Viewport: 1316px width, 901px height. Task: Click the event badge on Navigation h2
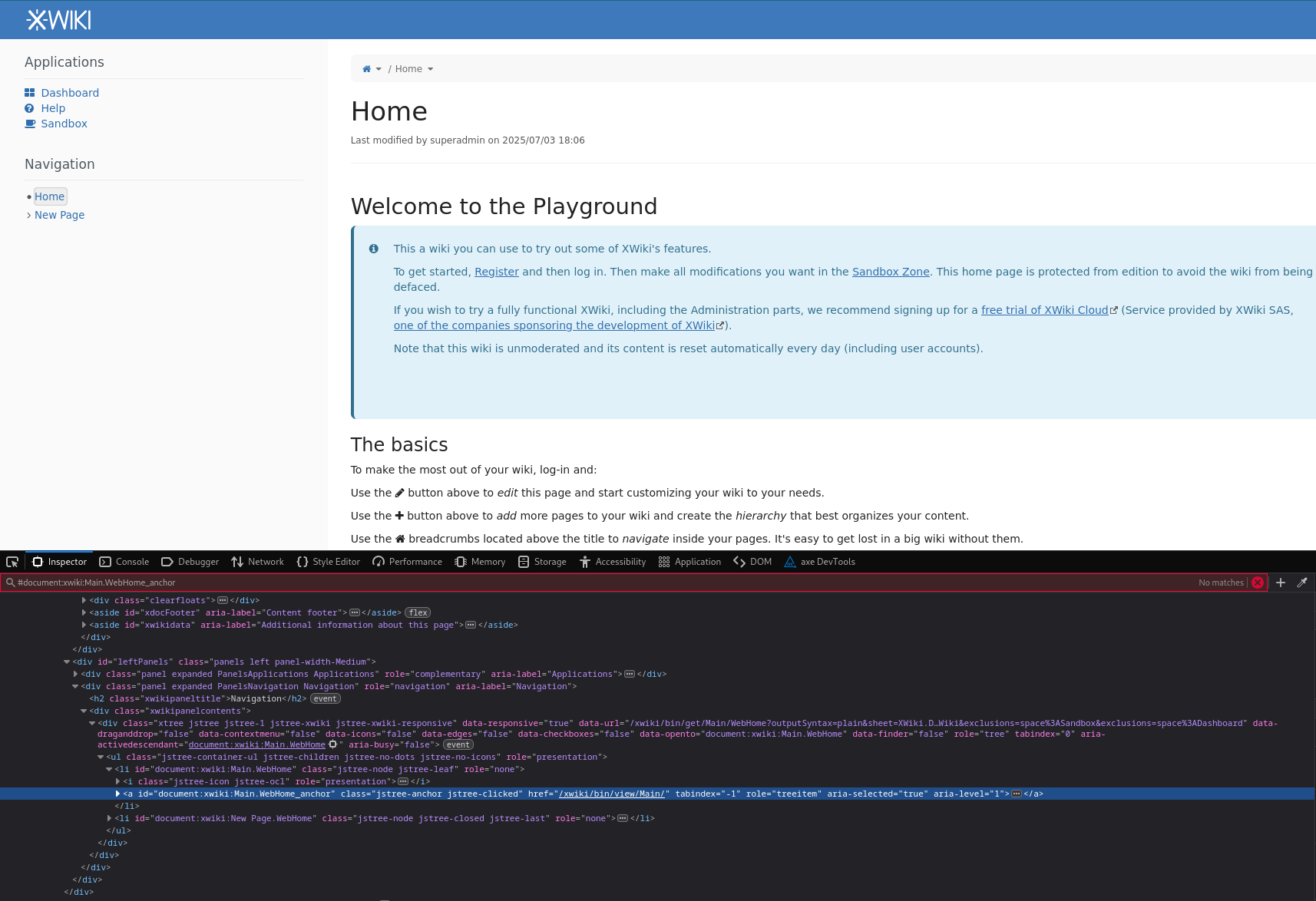coord(325,698)
